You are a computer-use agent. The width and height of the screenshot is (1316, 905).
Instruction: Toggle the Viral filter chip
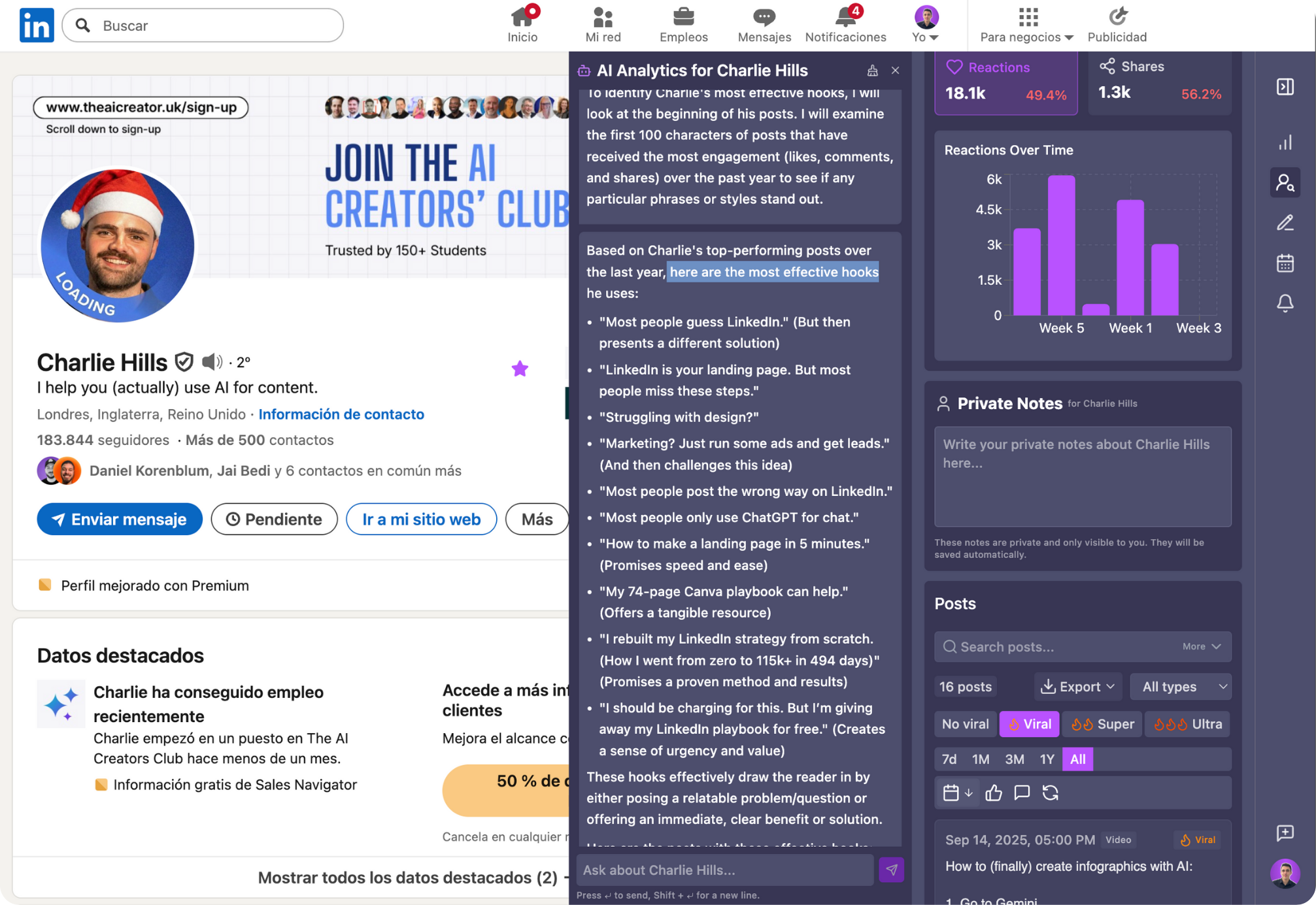[1029, 724]
